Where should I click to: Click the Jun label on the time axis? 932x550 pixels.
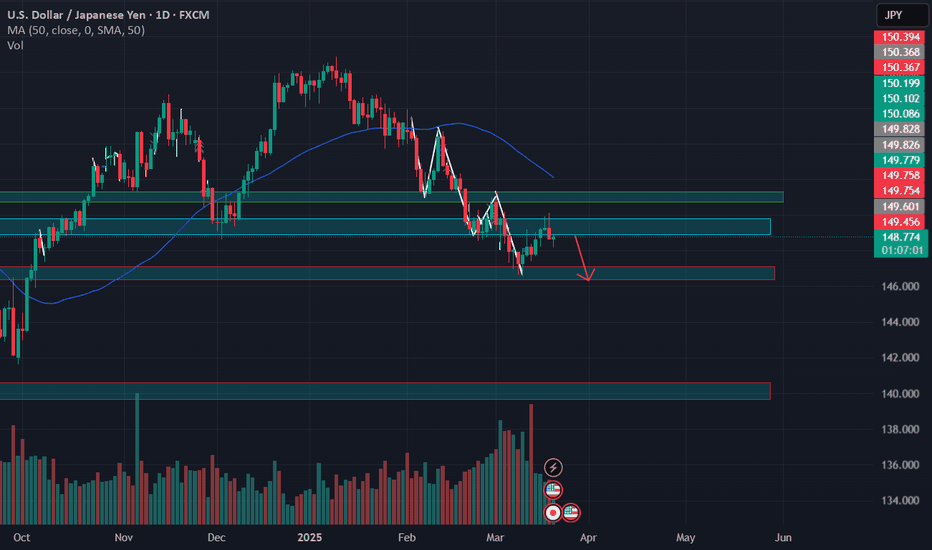783,538
